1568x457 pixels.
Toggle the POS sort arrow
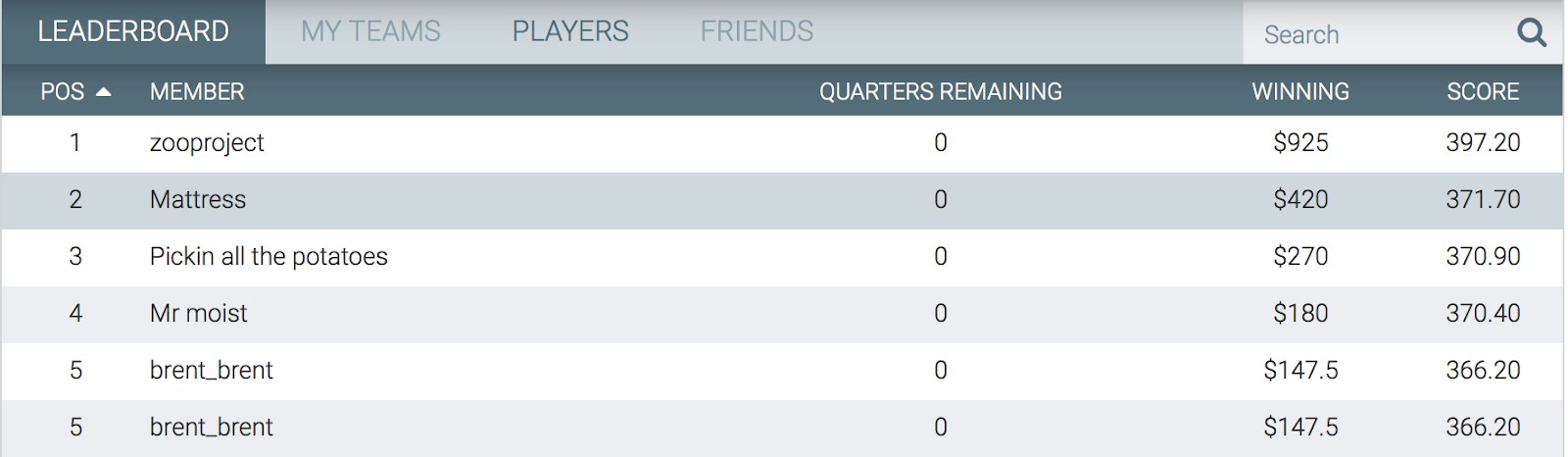[103, 92]
